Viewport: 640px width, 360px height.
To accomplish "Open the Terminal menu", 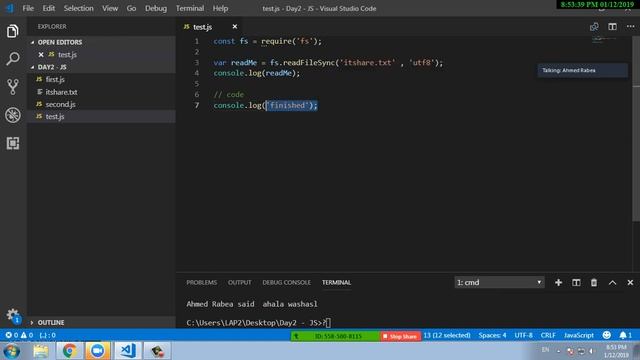I will (190, 8).
